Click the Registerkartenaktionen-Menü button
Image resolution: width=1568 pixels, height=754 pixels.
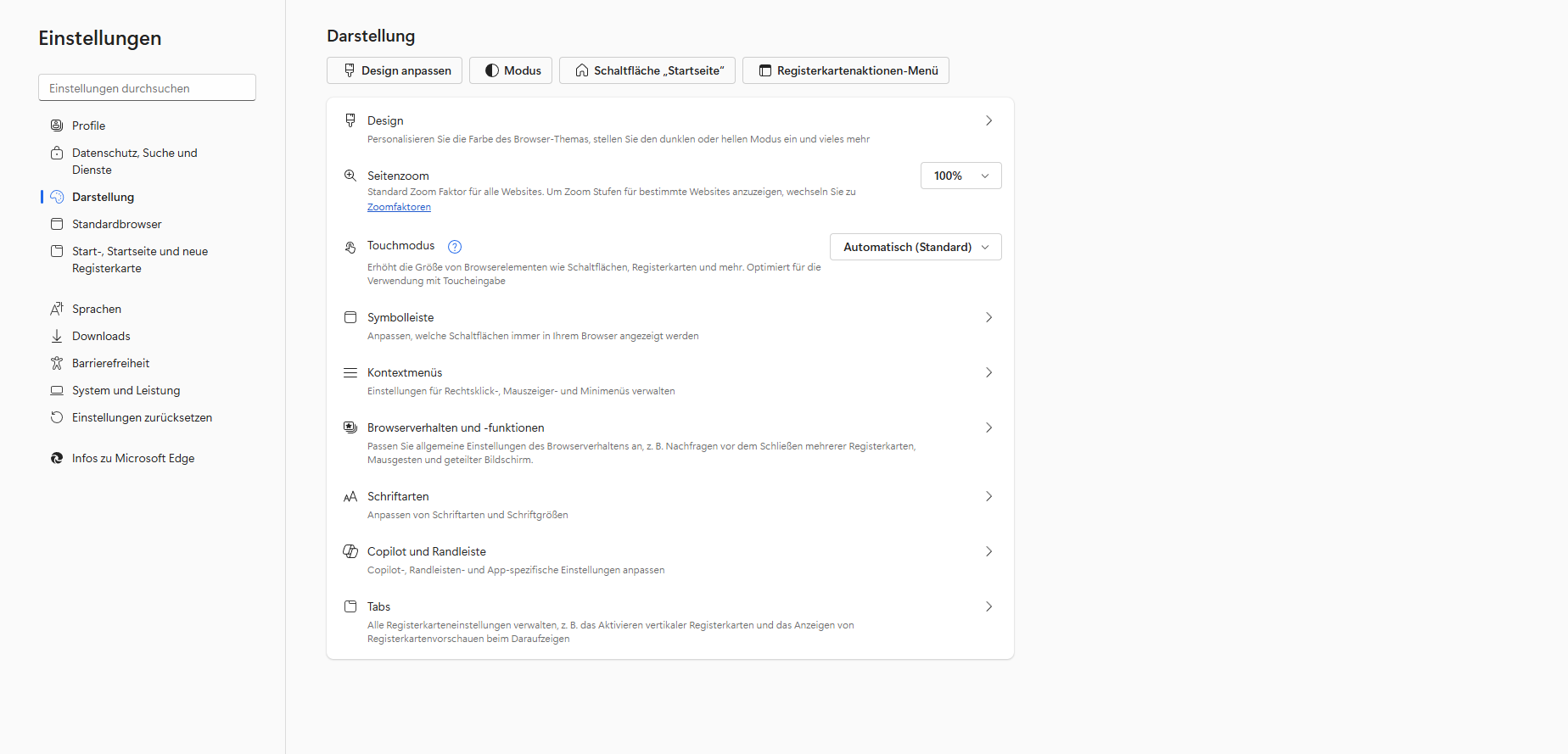pyautogui.click(x=845, y=70)
